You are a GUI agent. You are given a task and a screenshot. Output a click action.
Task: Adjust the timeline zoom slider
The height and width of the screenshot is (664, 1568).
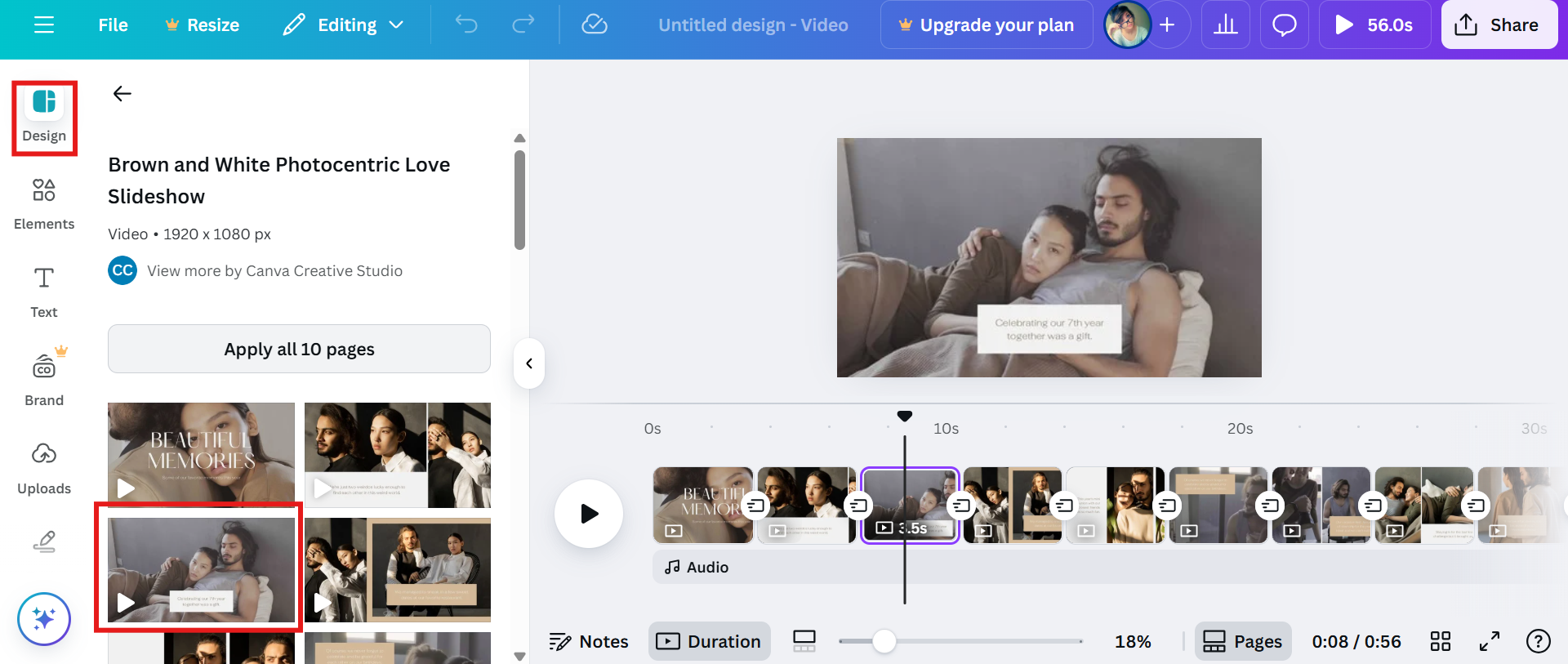click(x=884, y=641)
